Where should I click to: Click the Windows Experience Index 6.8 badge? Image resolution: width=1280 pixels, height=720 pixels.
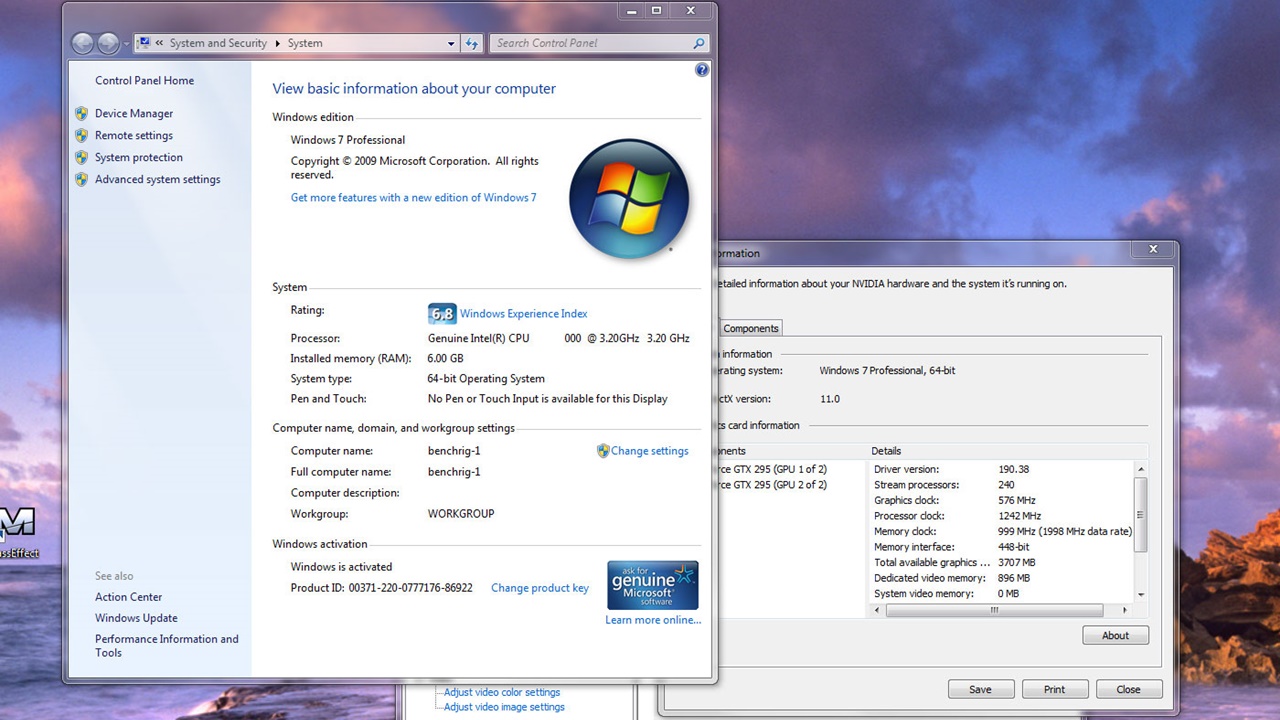point(441,314)
